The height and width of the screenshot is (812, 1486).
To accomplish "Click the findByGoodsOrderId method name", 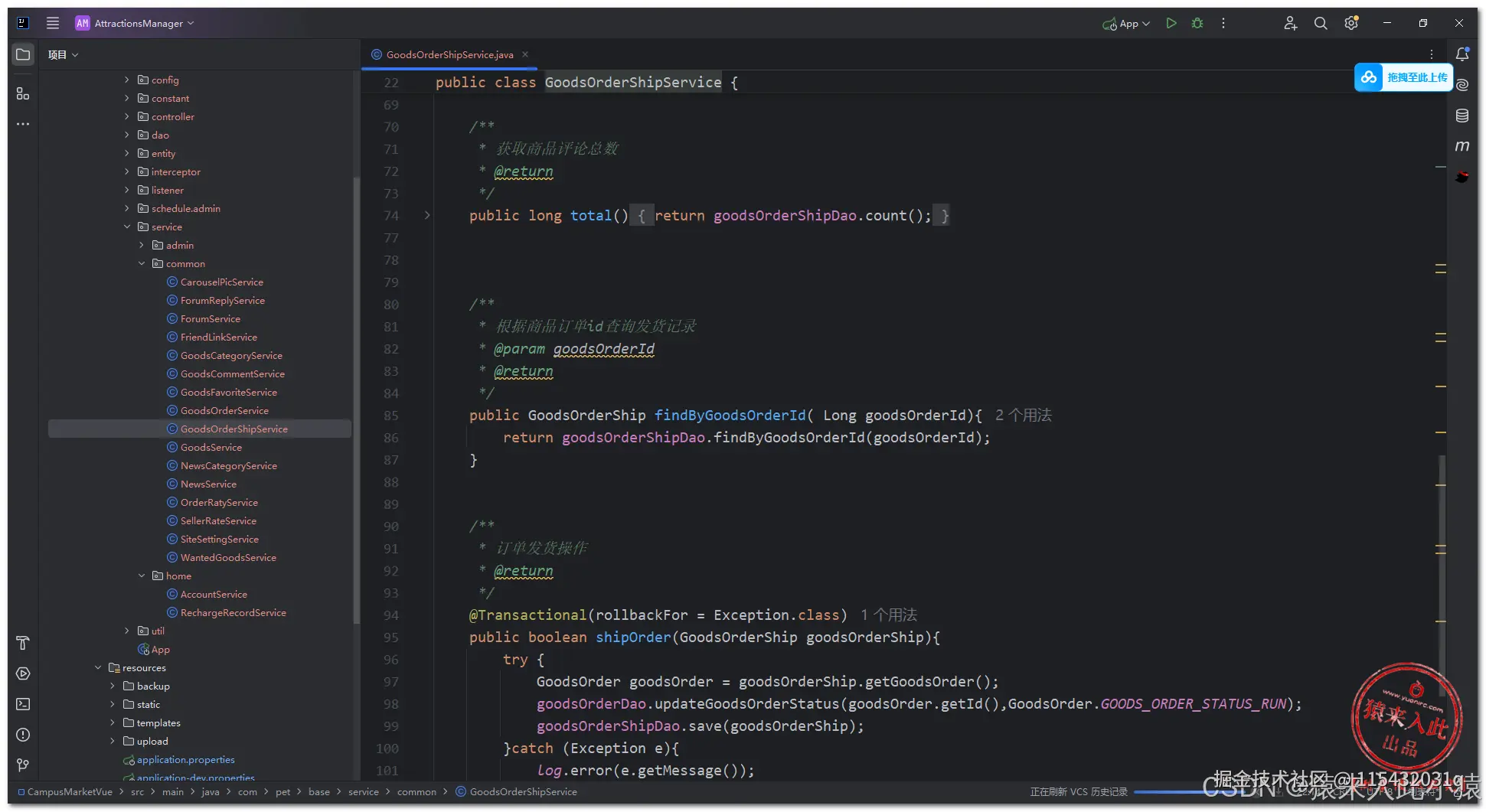I will point(730,416).
